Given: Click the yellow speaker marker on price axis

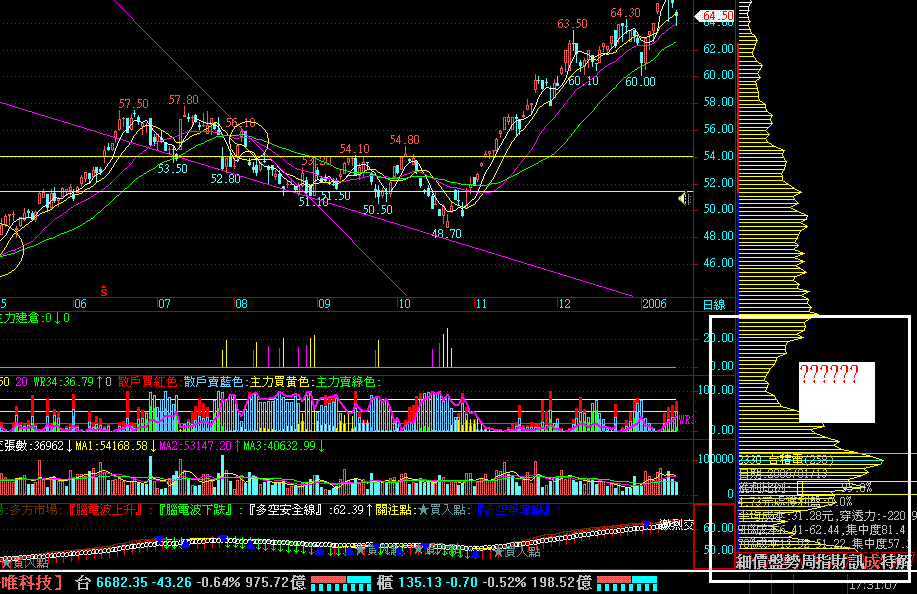Looking at the screenshot, I should (685, 200).
